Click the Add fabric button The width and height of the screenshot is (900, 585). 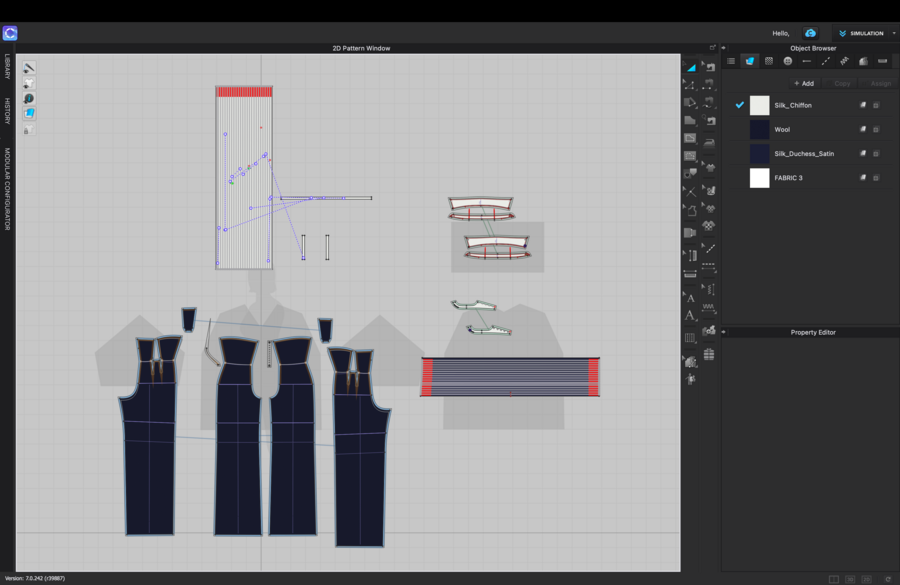[x=803, y=83]
